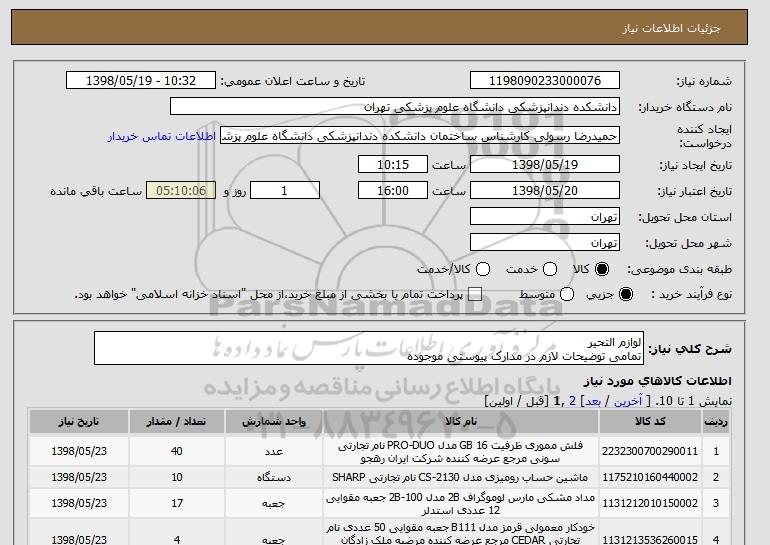Click unit دستگاه in row 2

pos(274,477)
